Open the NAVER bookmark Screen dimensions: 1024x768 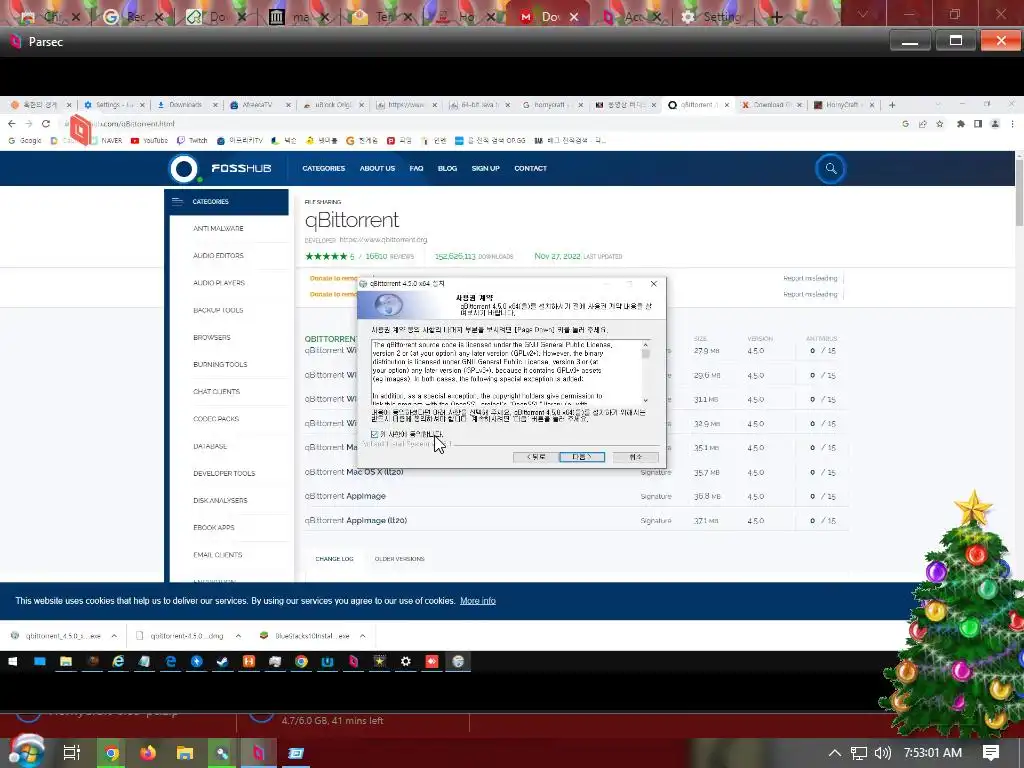[106, 140]
